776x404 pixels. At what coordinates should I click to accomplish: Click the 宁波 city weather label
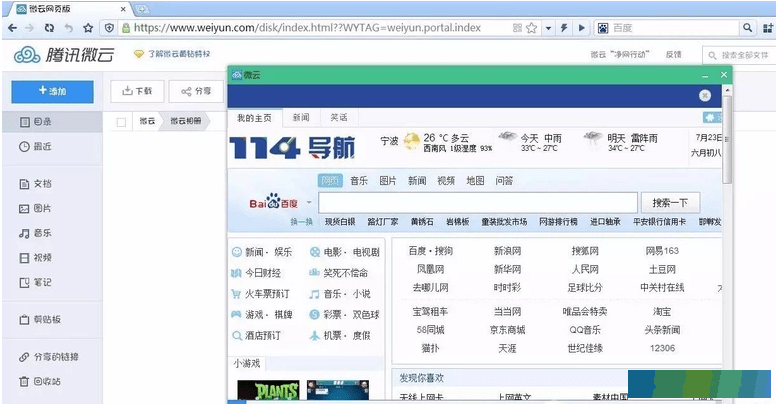tap(389, 141)
